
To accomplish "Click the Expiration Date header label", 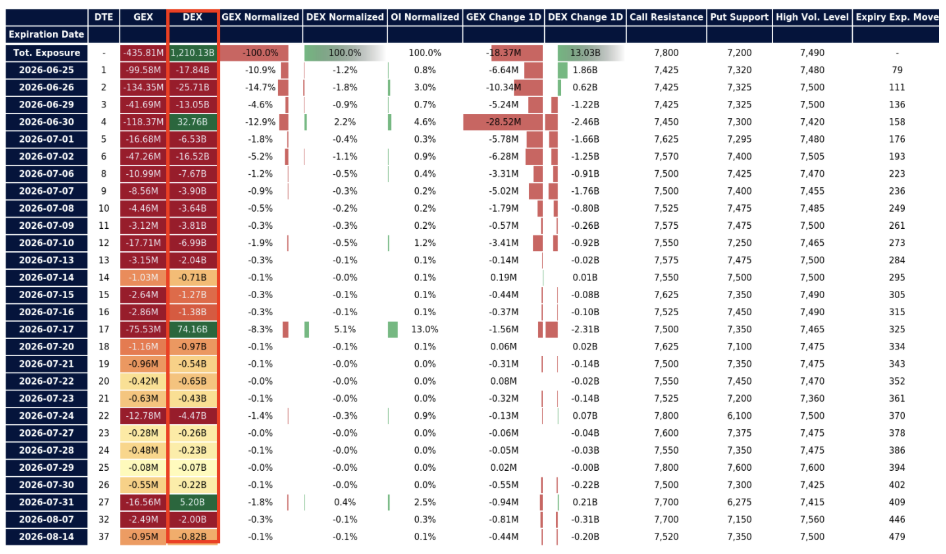I will (x=46, y=34).
